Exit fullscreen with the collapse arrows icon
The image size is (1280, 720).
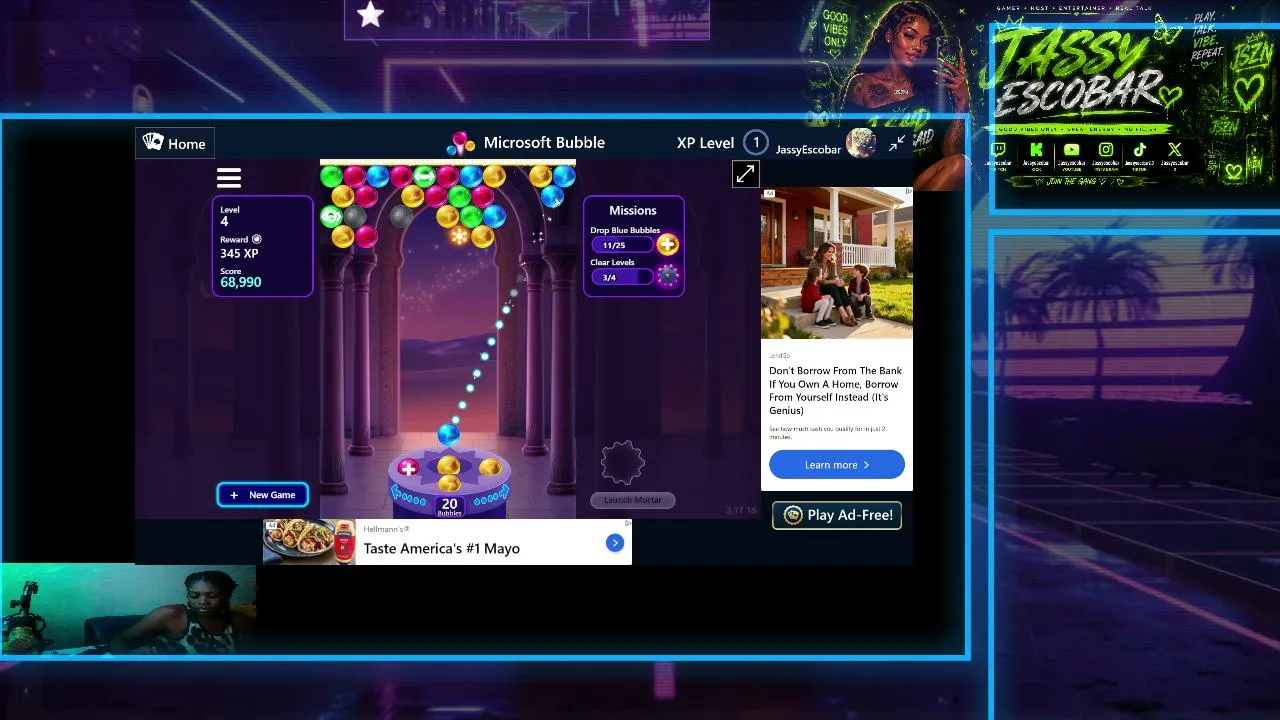(x=897, y=143)
